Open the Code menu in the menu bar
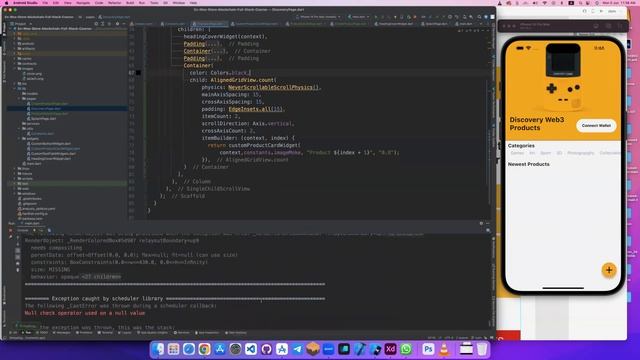Screen dimensions: 640x360 (x=99, y=2)
